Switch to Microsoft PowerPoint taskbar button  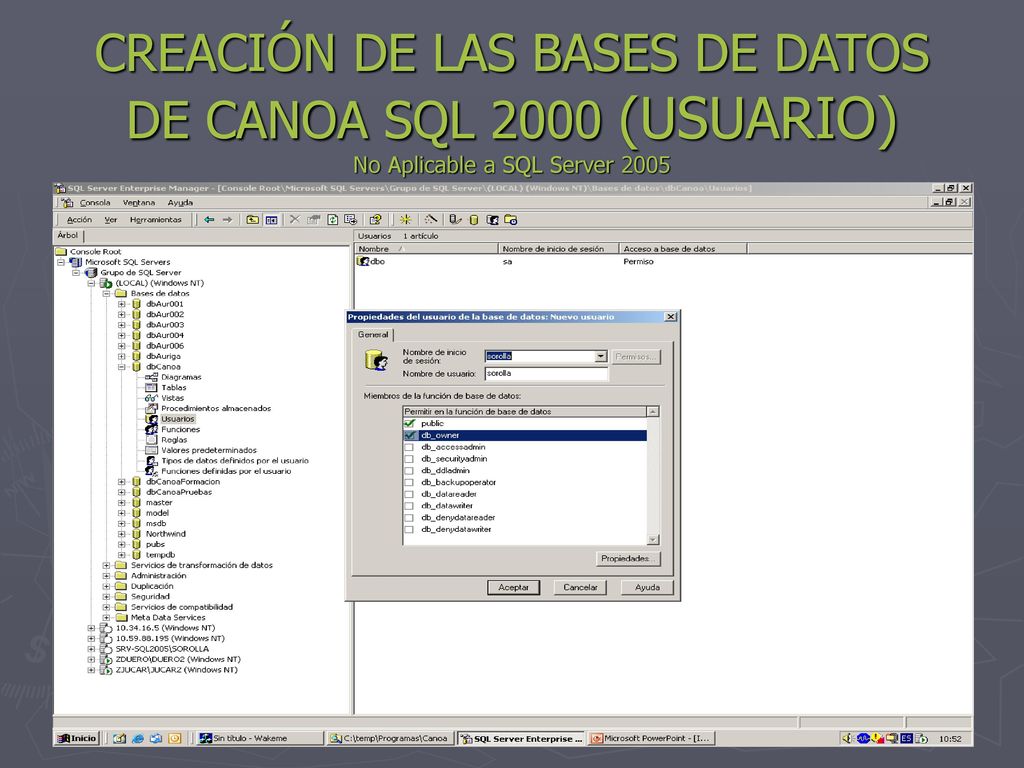click(651, 738)
